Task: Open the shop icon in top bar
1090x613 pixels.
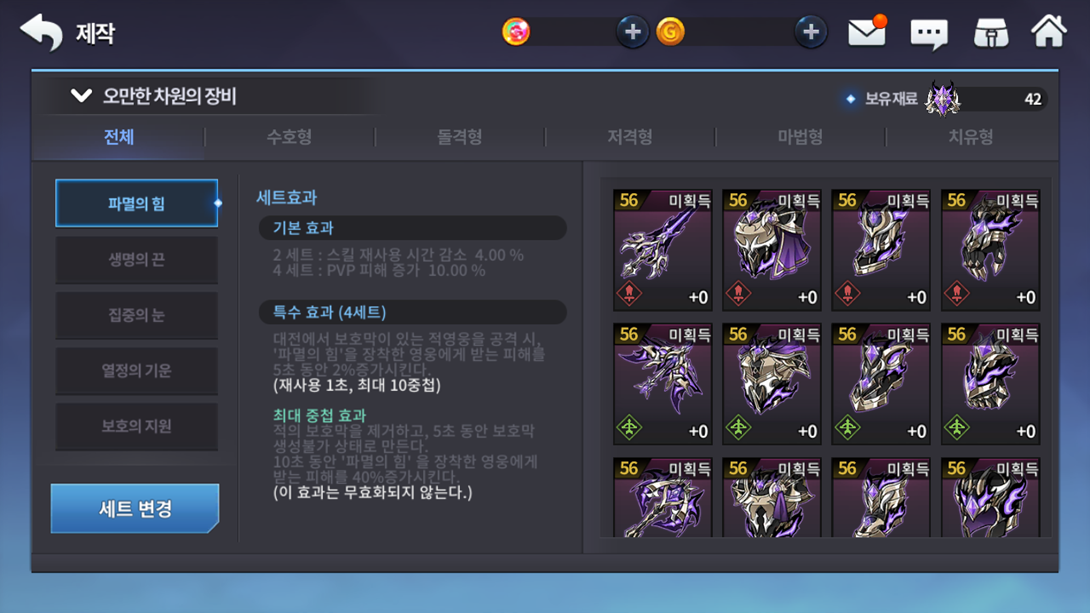Action: pyautogui.click(x=991, y=33)
